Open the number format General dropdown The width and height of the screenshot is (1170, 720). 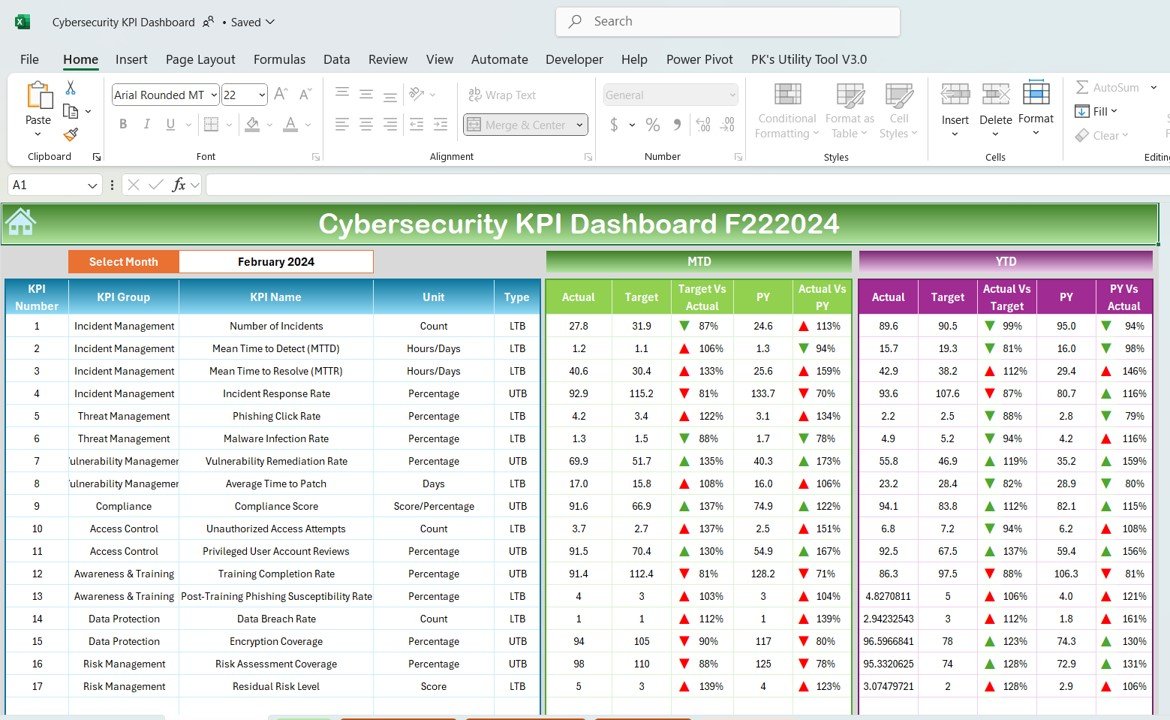click(732, 95)
